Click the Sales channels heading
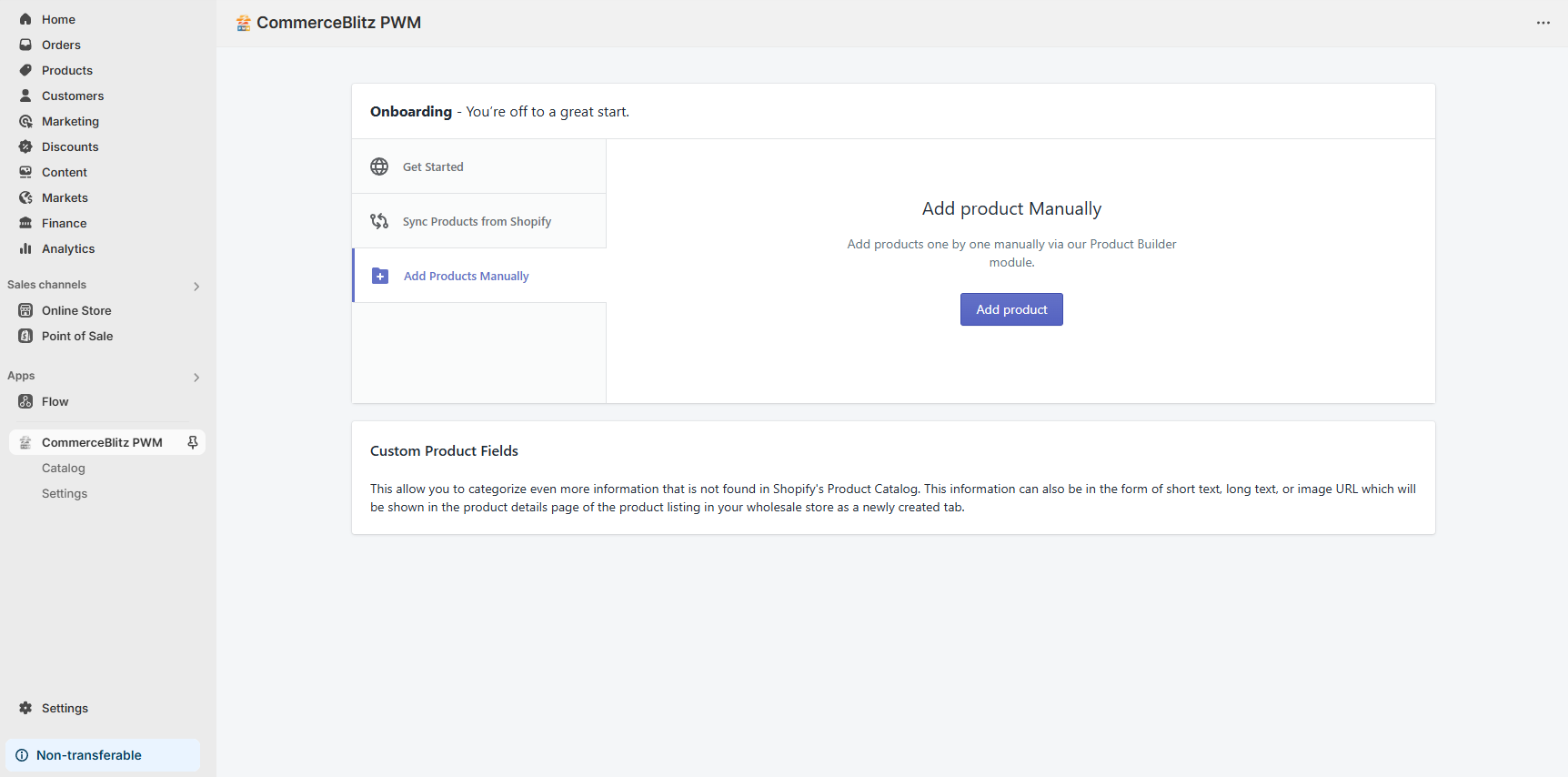The height and width of the screenshot is (777, 1568). click(x=46, y=285)
